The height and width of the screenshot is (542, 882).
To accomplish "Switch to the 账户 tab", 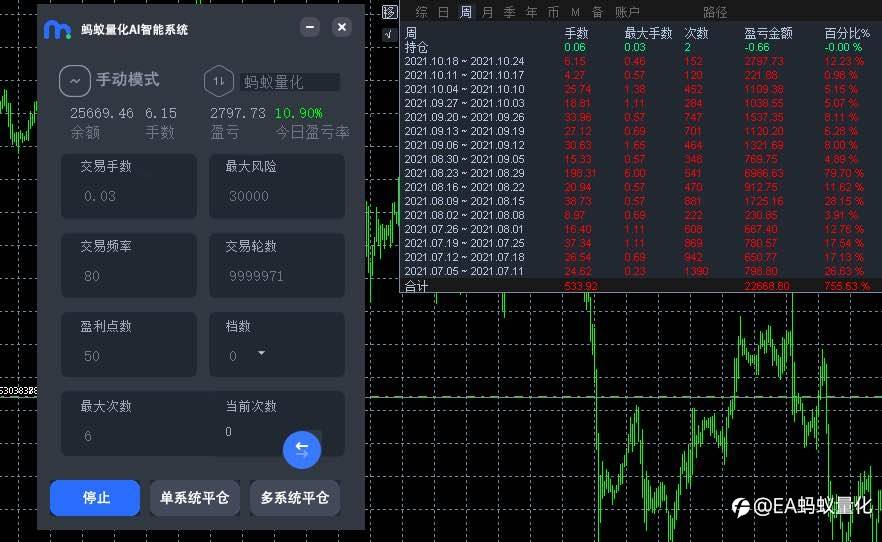I will point(627,12).
